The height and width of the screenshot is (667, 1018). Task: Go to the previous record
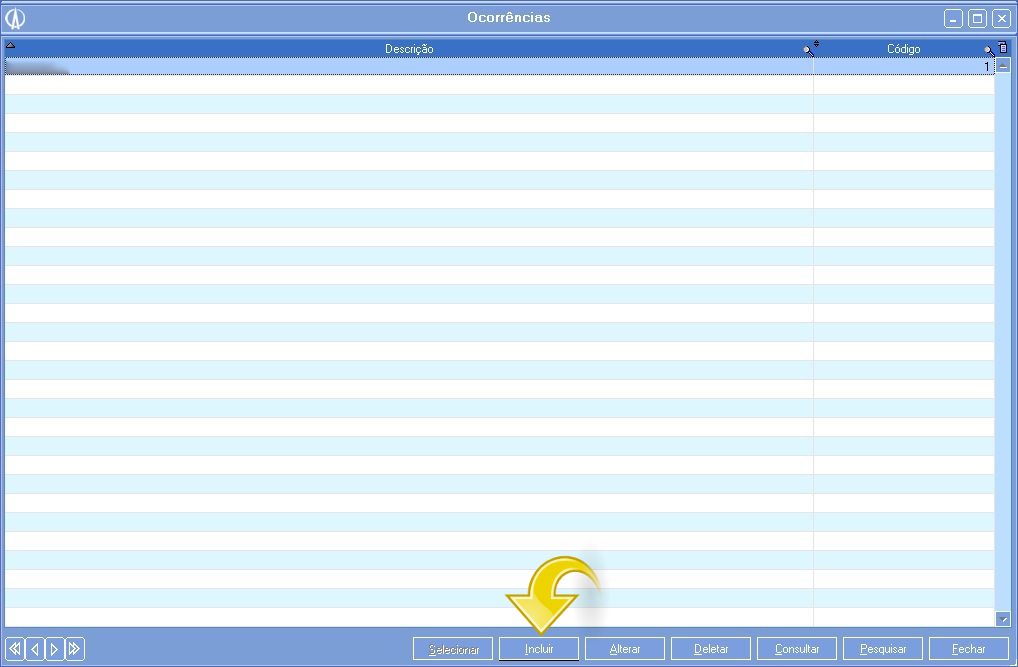pos(35,649)
